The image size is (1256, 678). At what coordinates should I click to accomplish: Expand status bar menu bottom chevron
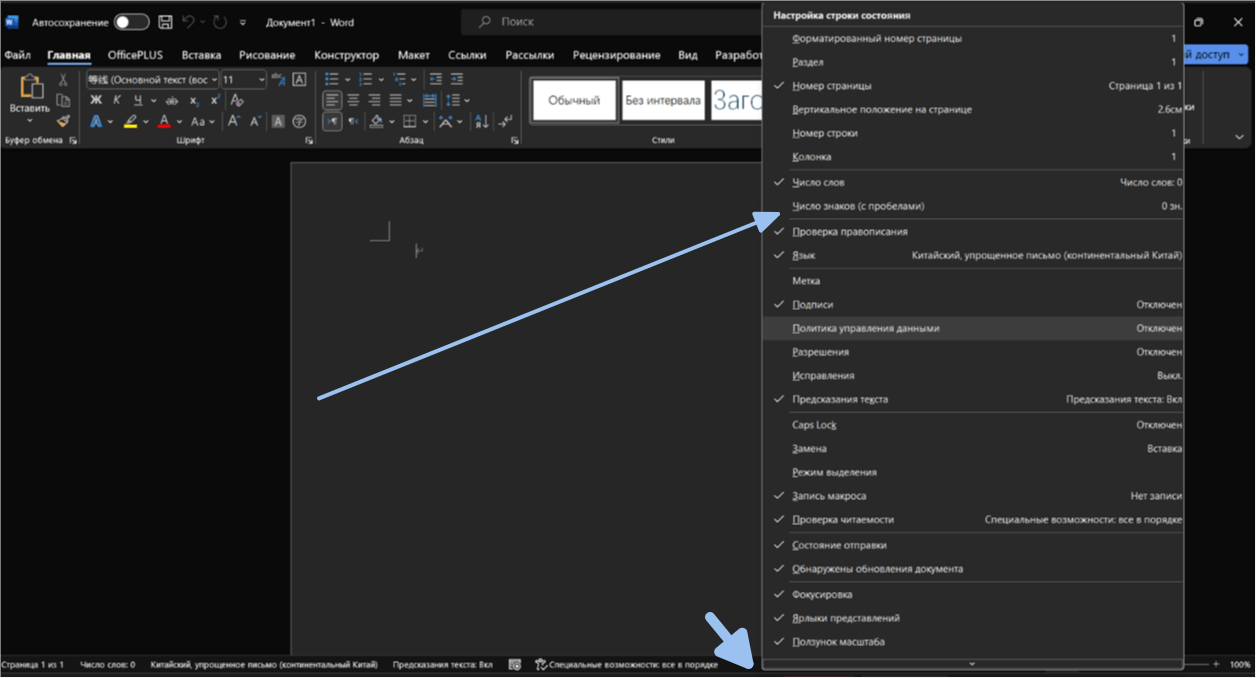point(973,663)
